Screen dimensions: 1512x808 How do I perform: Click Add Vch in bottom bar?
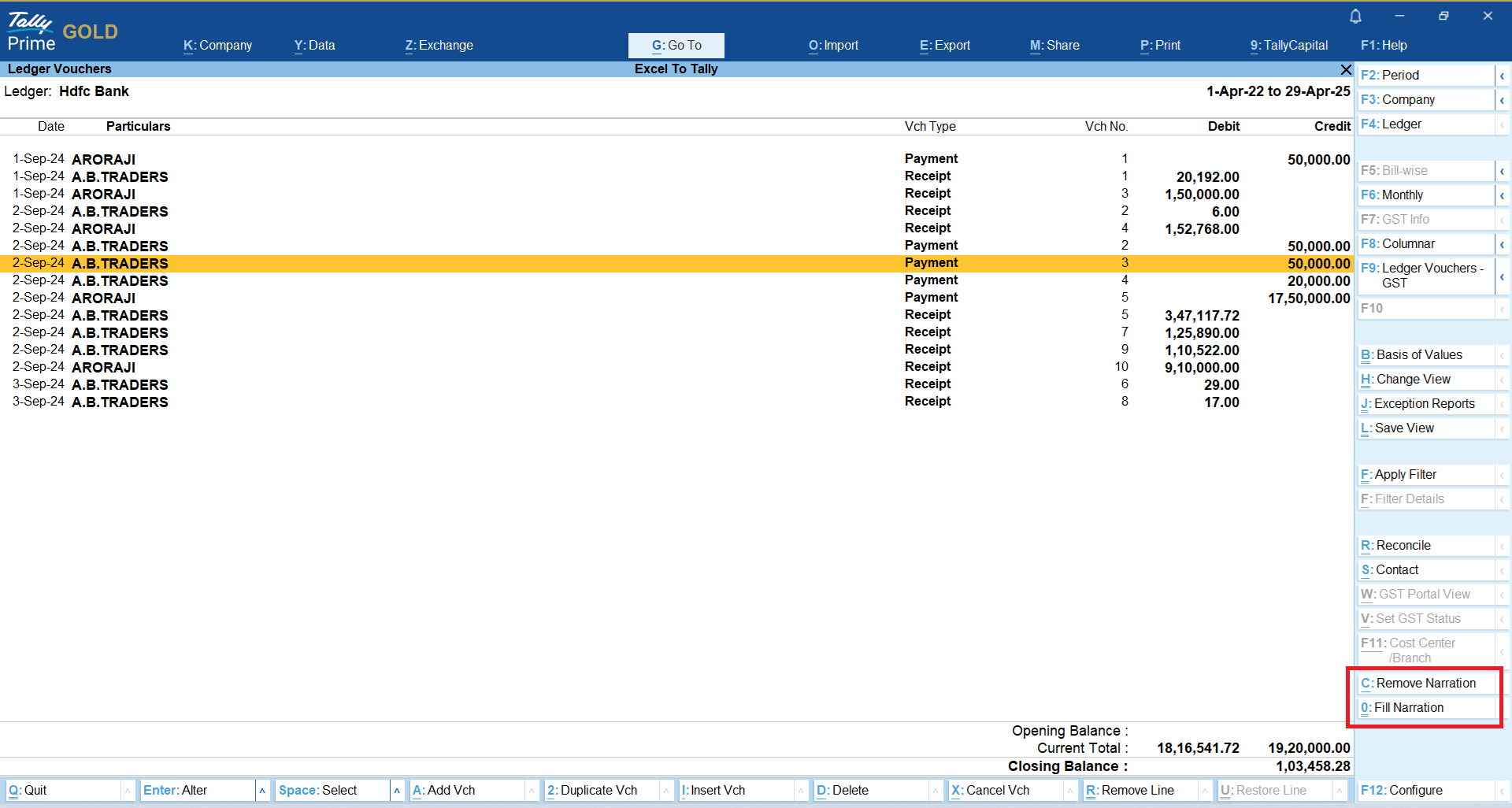point(465,791)
